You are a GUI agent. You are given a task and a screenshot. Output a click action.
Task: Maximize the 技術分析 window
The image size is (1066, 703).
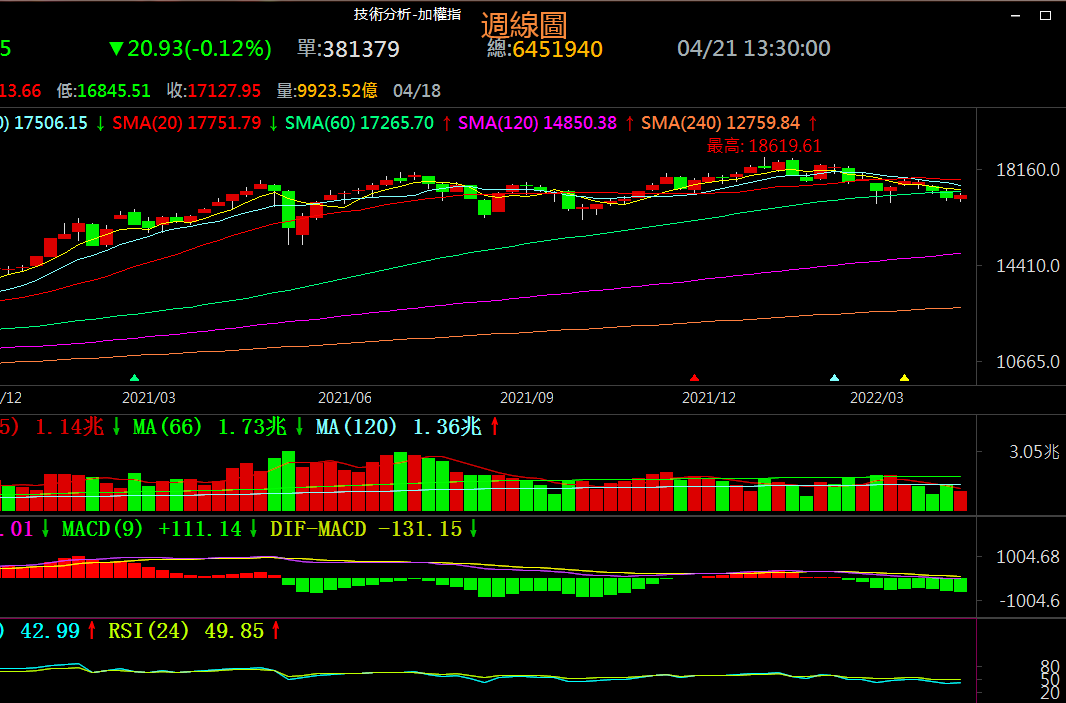(x=1045, y=15)
